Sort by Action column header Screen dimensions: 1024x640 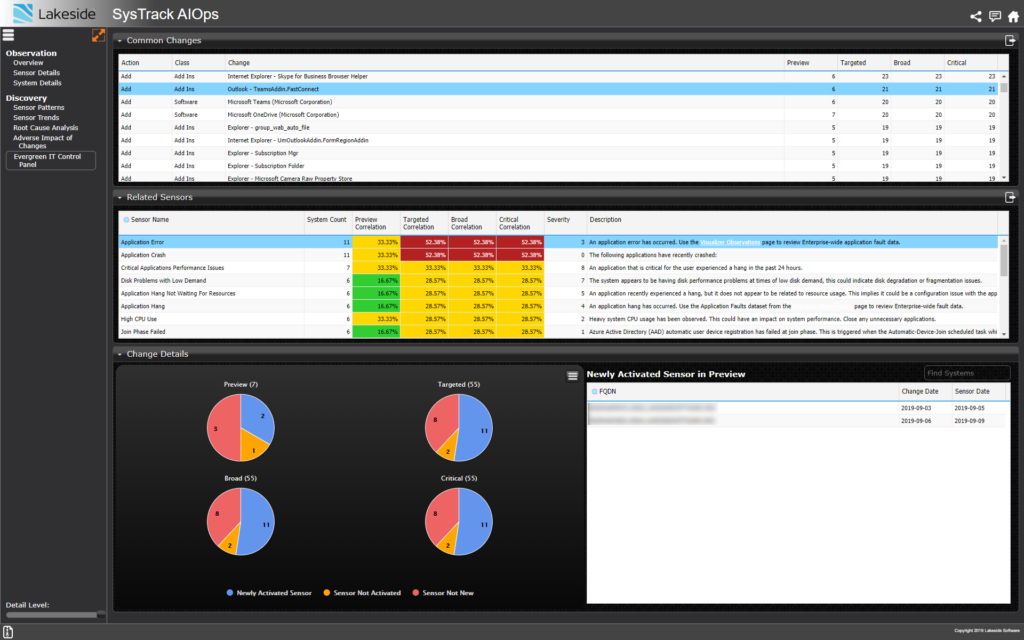point(144,63)
